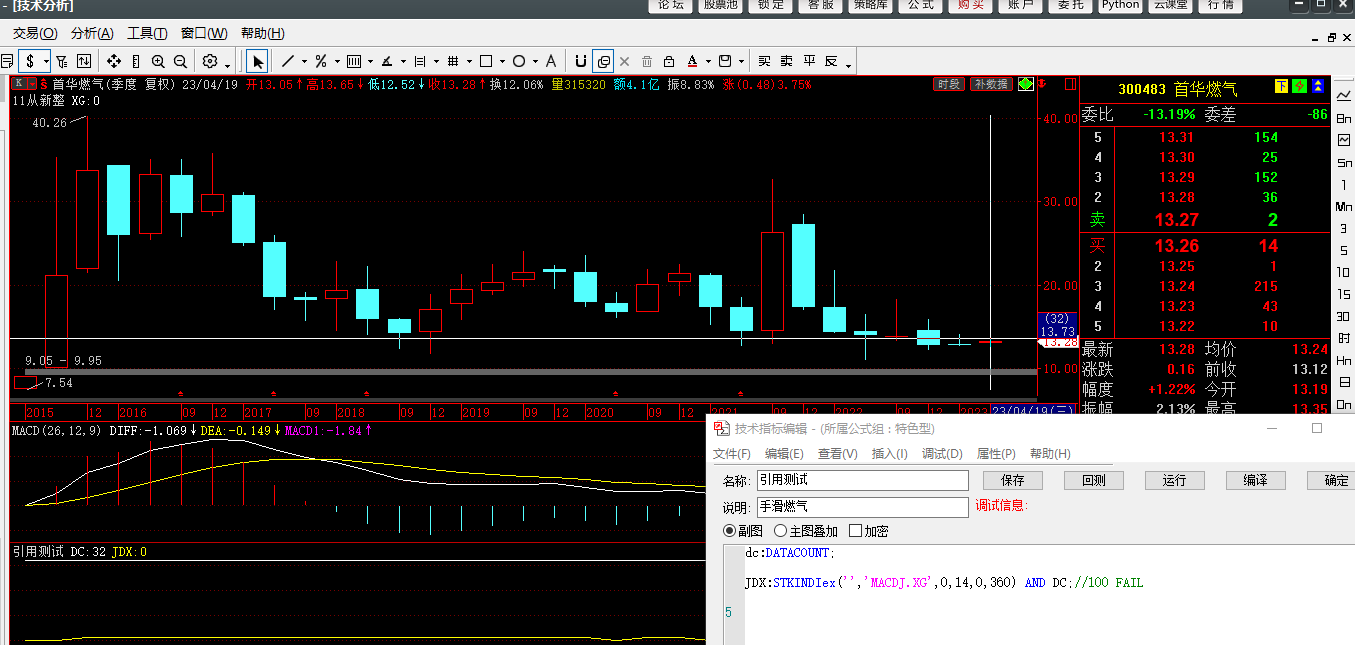1355x645 pixels.
Task: Pick the text annotation A tool
Action: 550,61
